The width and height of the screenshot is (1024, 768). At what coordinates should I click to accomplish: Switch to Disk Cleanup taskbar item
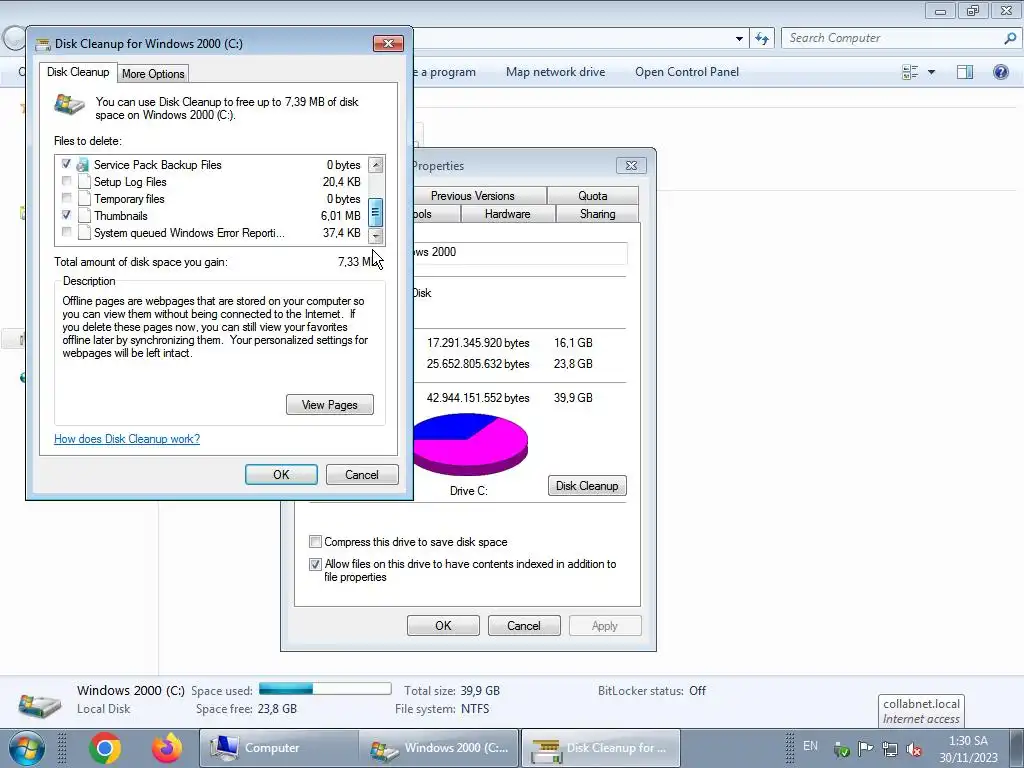click(600, 748)
